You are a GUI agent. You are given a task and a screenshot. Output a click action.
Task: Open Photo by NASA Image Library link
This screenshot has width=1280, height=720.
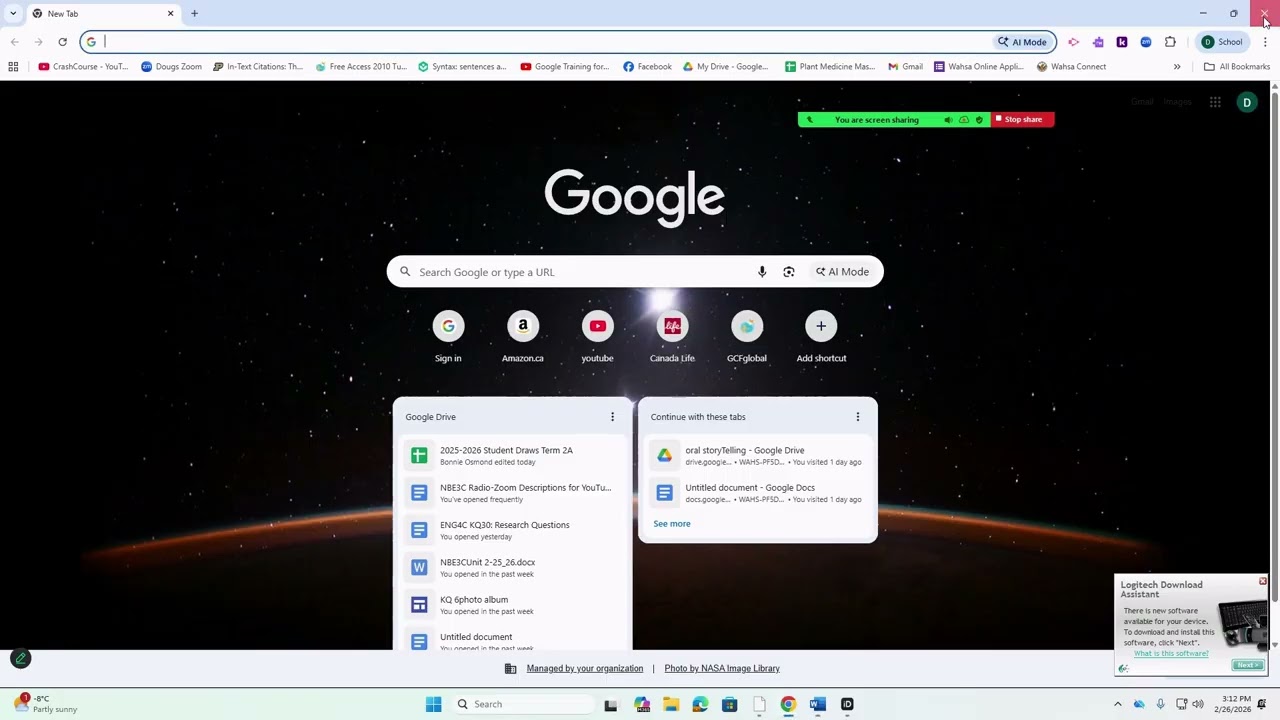pyautogui.click(x=722, y=669)
